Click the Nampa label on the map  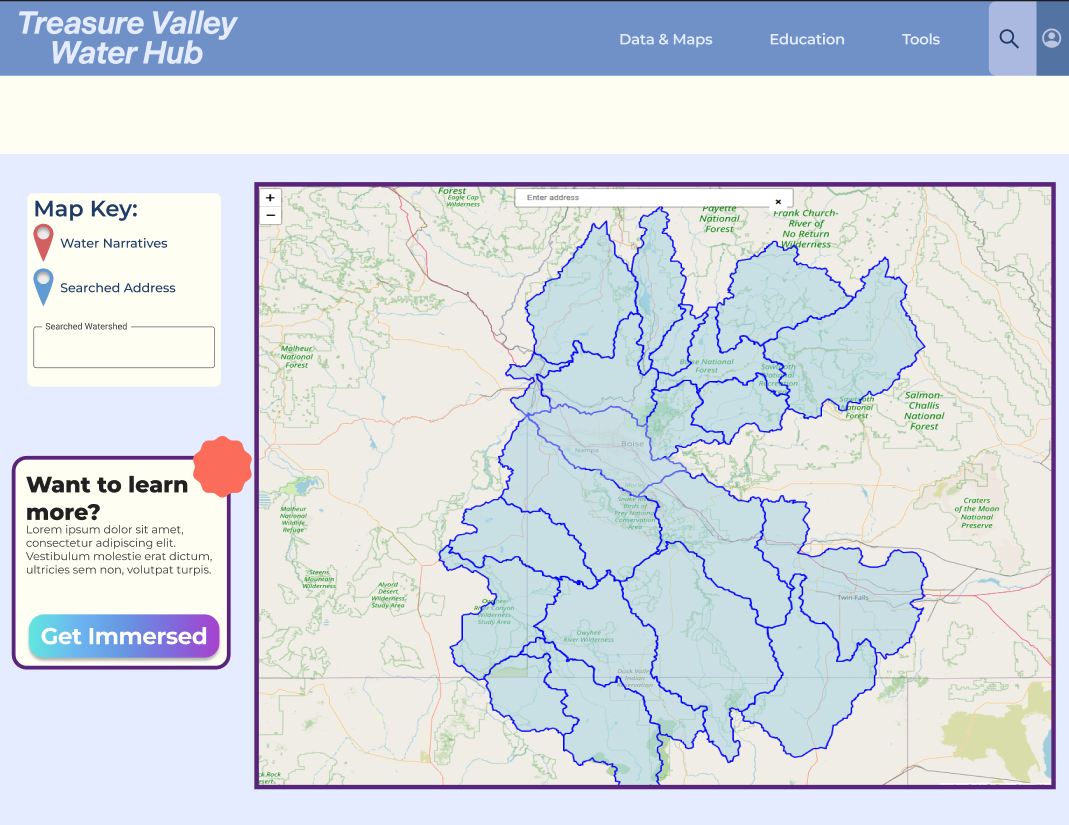(x=586, y=450)
